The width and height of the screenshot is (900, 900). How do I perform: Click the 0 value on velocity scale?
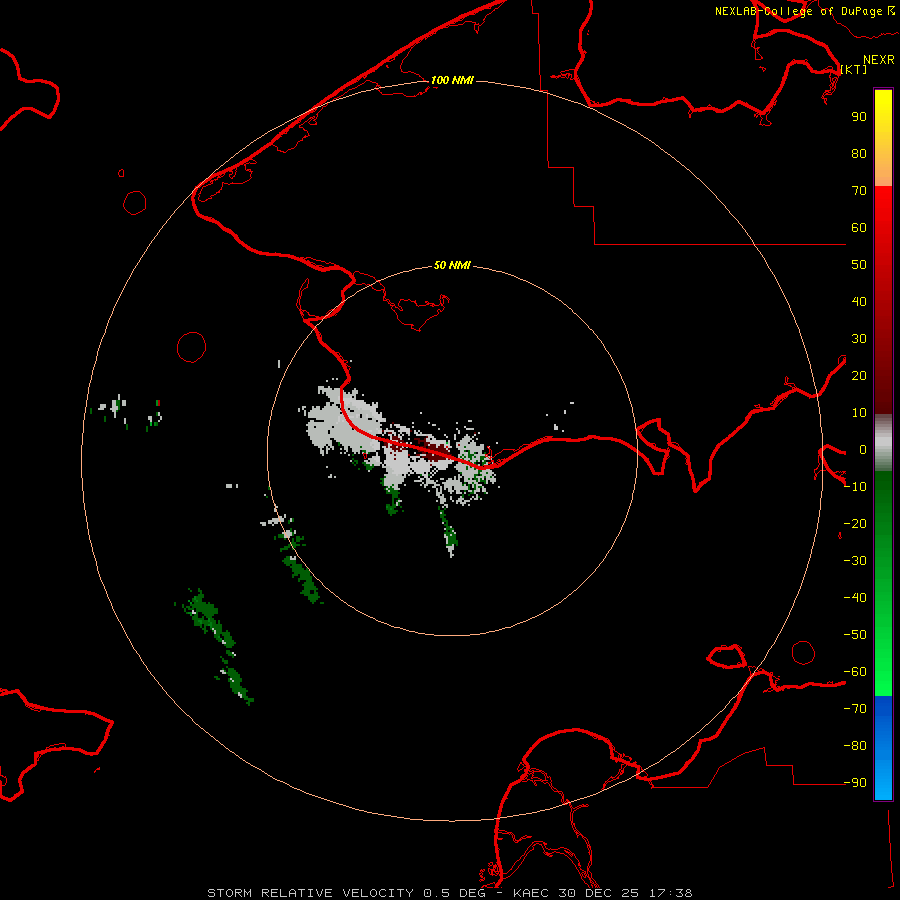(863, 449)
